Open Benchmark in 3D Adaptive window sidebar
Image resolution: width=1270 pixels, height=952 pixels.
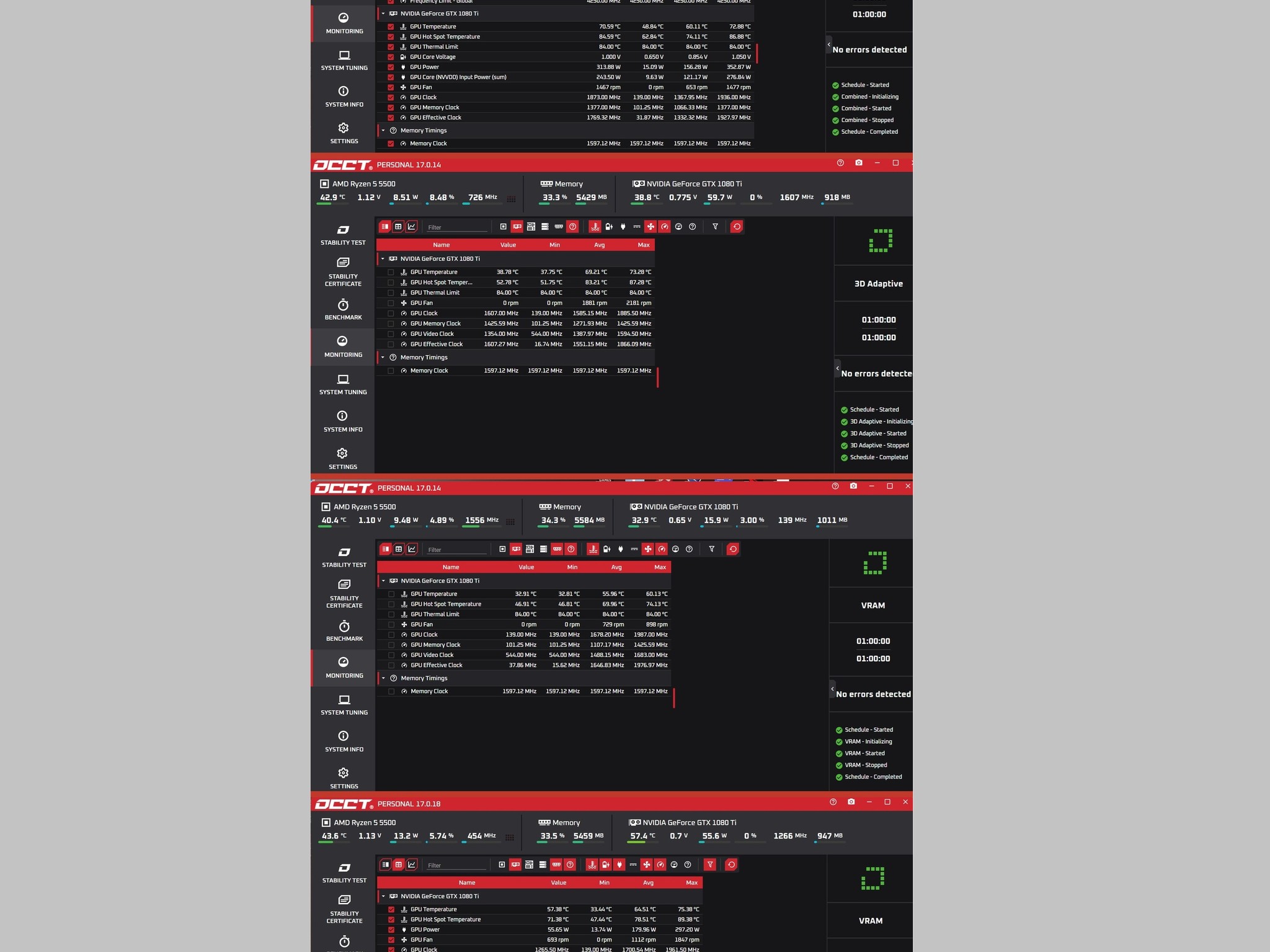tap(343, 310)
